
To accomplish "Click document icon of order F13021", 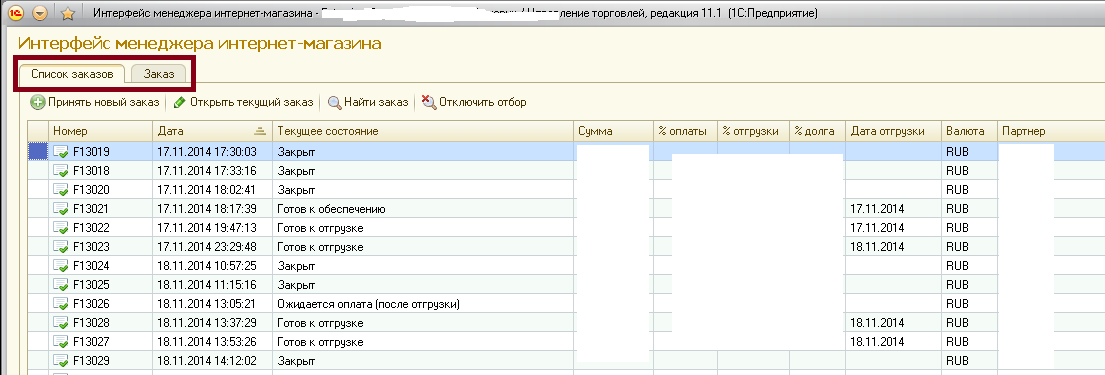I will click(x=61, y=209).
